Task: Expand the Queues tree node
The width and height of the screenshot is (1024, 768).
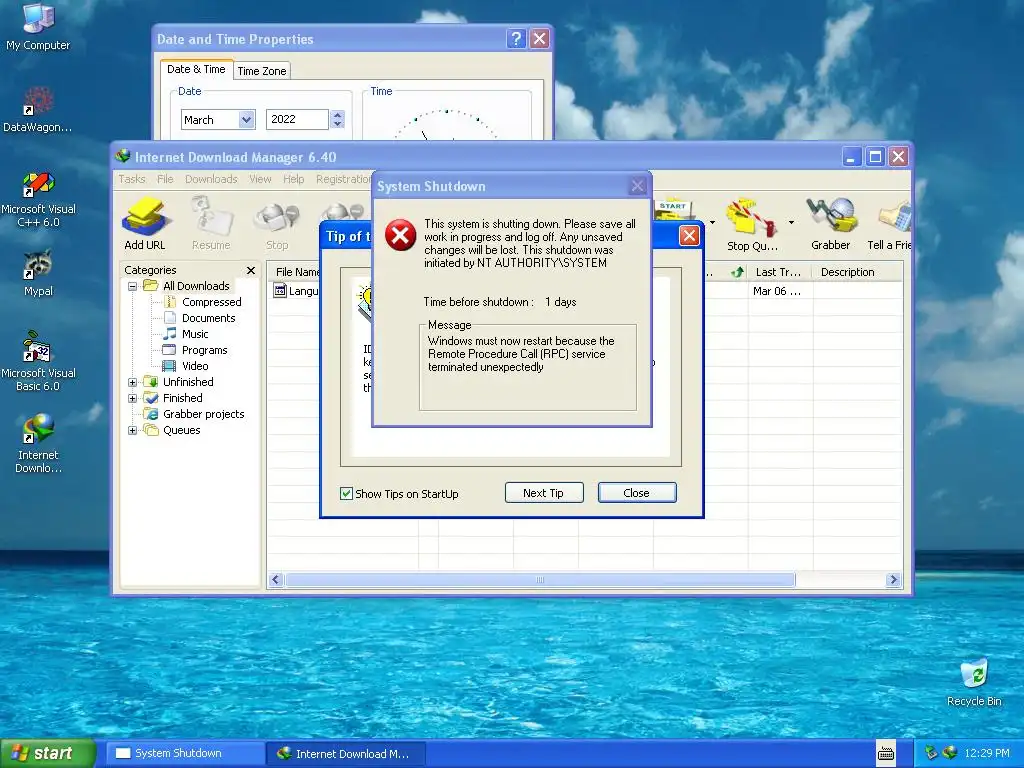Action: [x=133, y=430]
